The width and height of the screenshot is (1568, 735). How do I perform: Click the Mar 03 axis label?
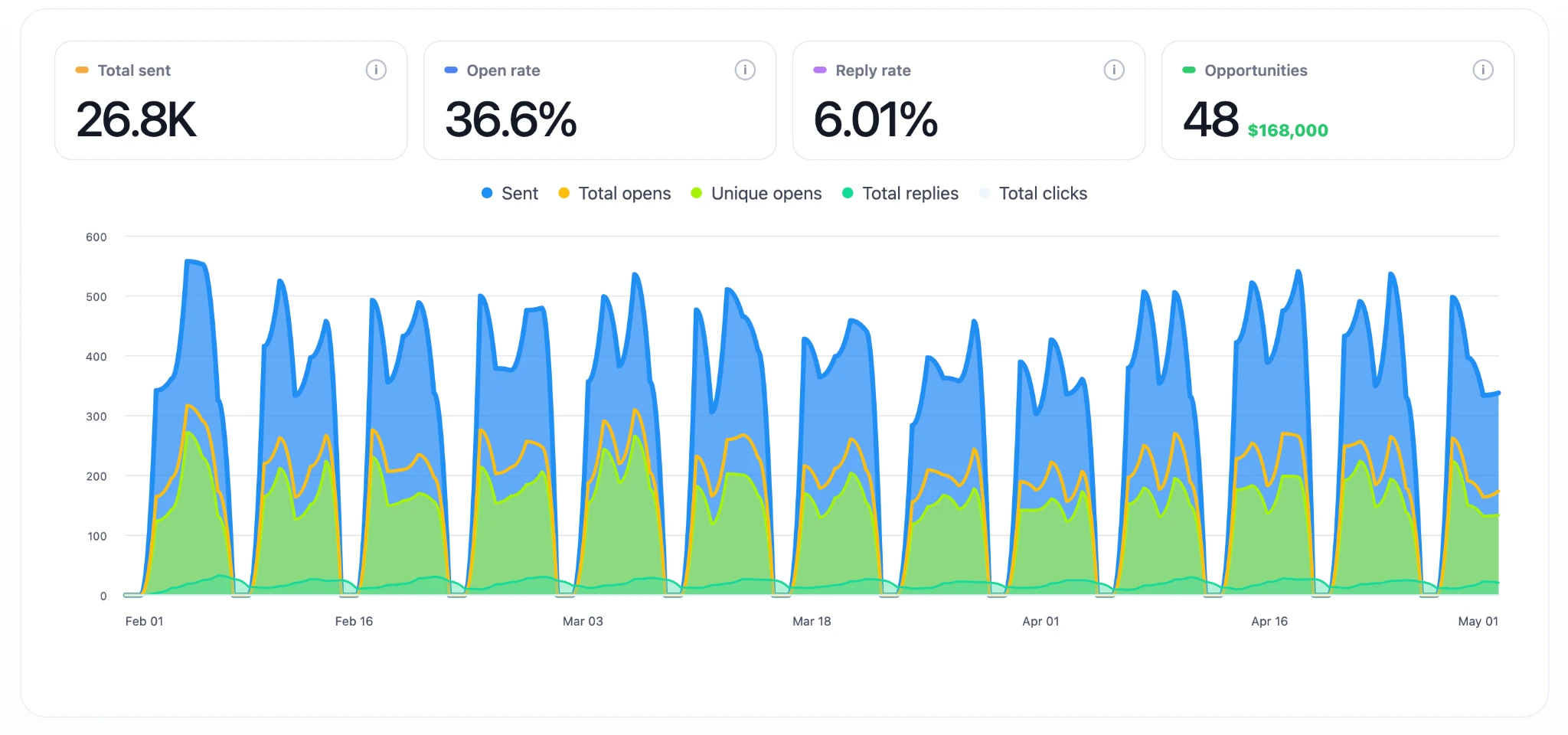583,621
